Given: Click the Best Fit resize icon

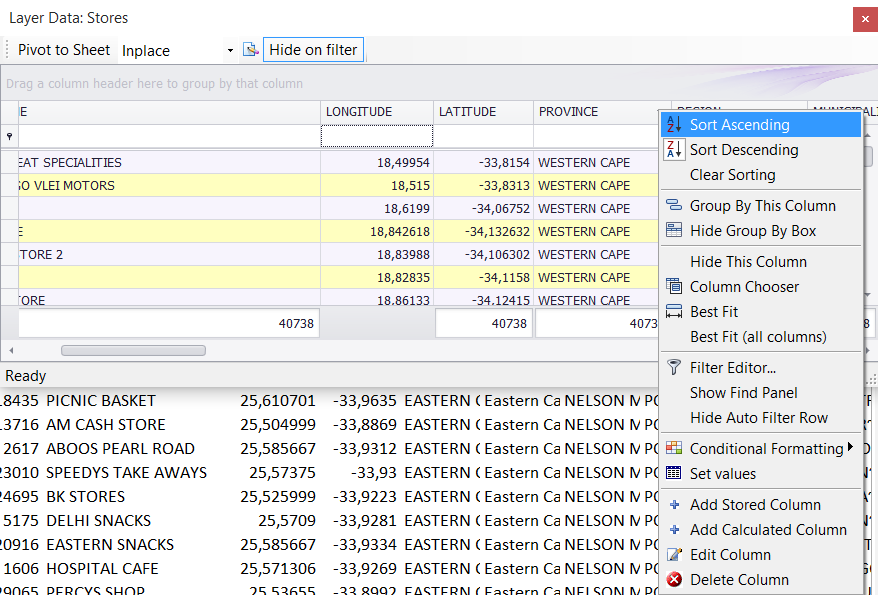Looking at the screenshot, I should [674, 311].
